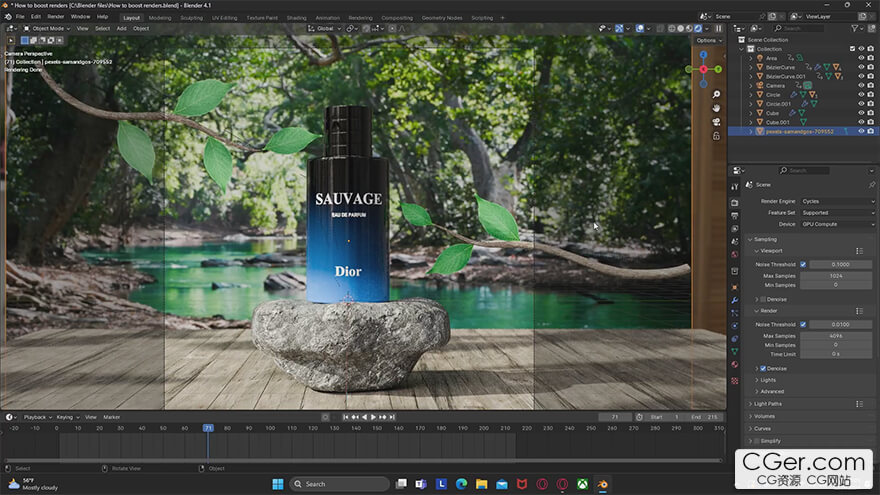
Task: Click the play animation button in timeline
Action: (x=373, y=417)
